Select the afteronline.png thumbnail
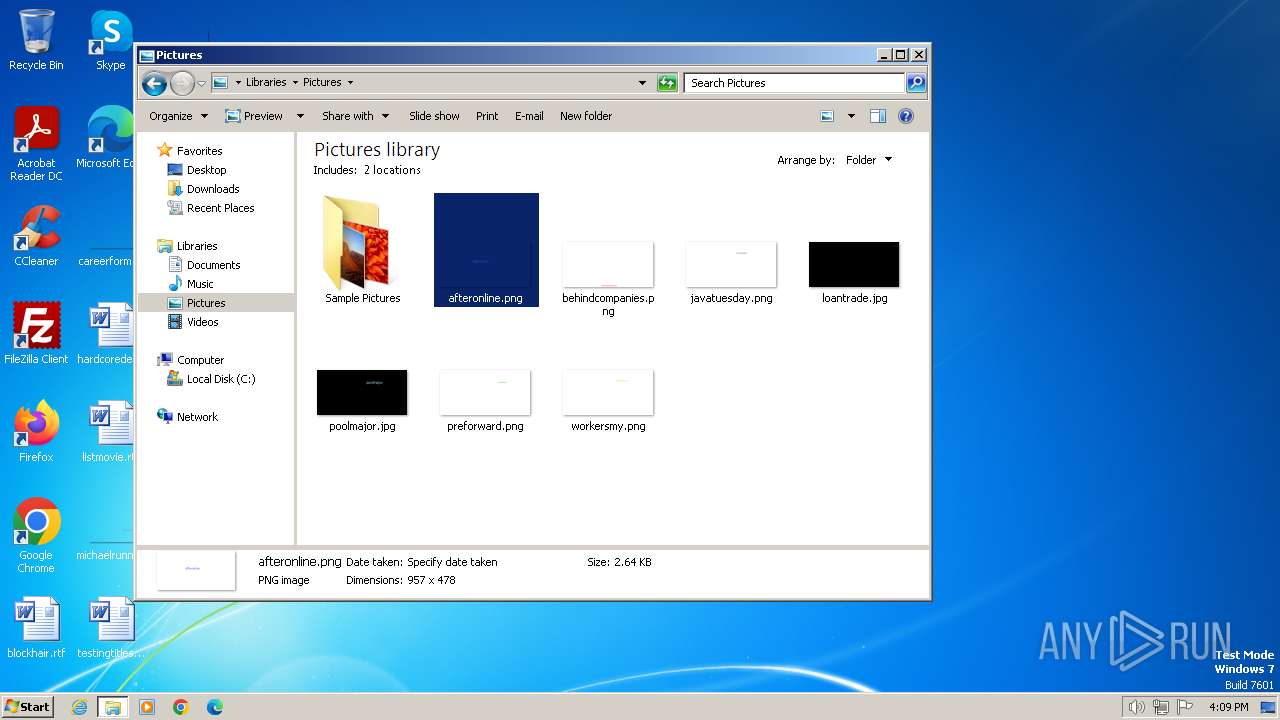The image size is (1280, 720). pos(486,250)
